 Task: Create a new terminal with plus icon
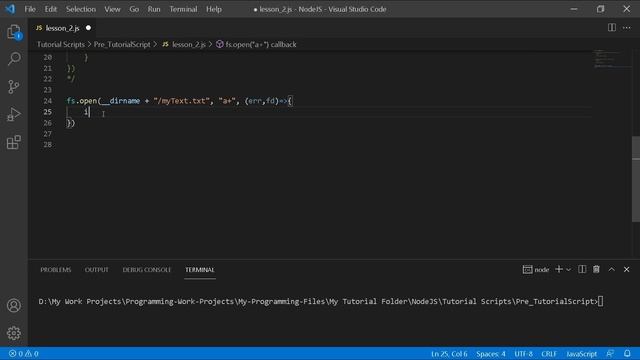559,269
